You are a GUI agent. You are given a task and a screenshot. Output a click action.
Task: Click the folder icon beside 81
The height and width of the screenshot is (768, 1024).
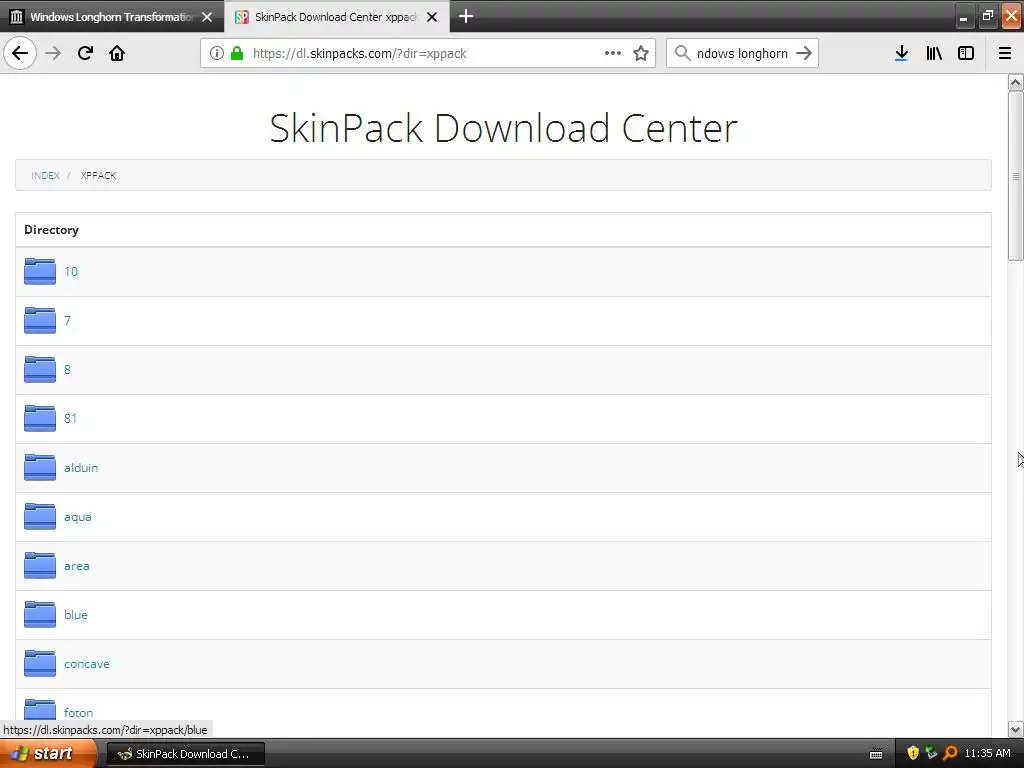pyautogui.click(x=40, y=419)
